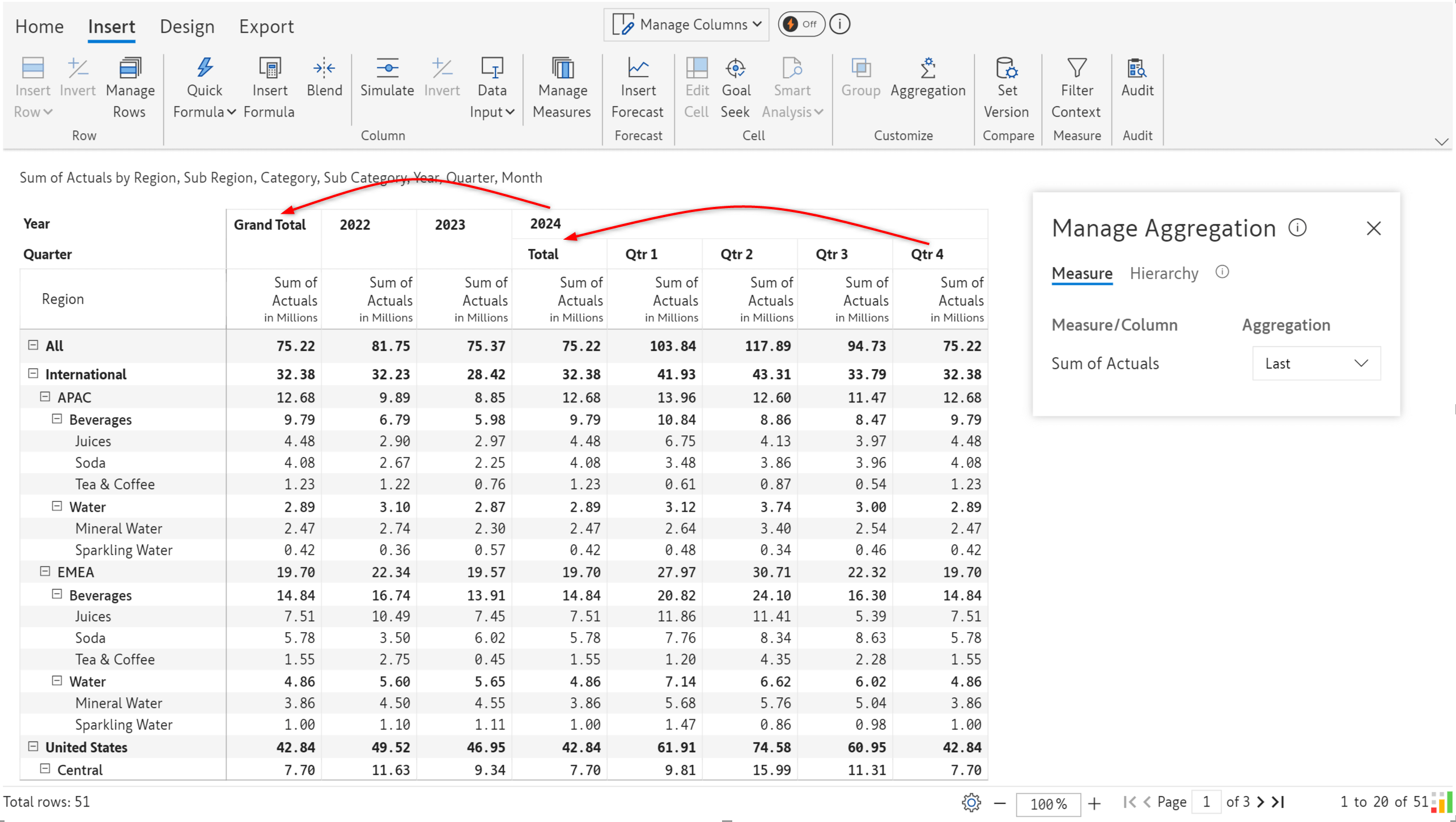This screenshot has width=1456, height=822.
Task: Click the 100% zoom field
Action: pos(1049,803)
